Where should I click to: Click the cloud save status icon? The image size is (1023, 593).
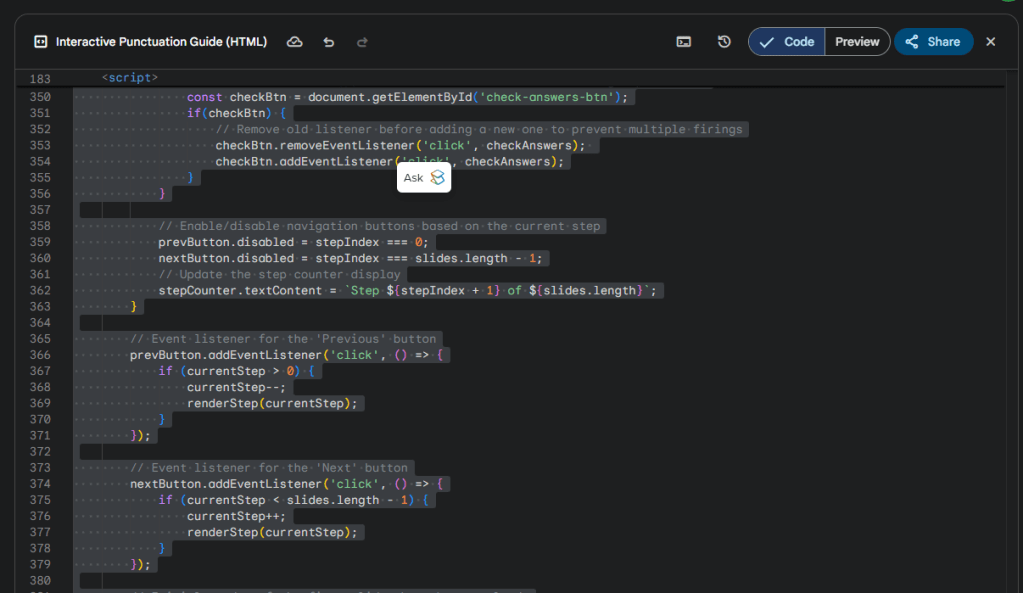(295, 42)
